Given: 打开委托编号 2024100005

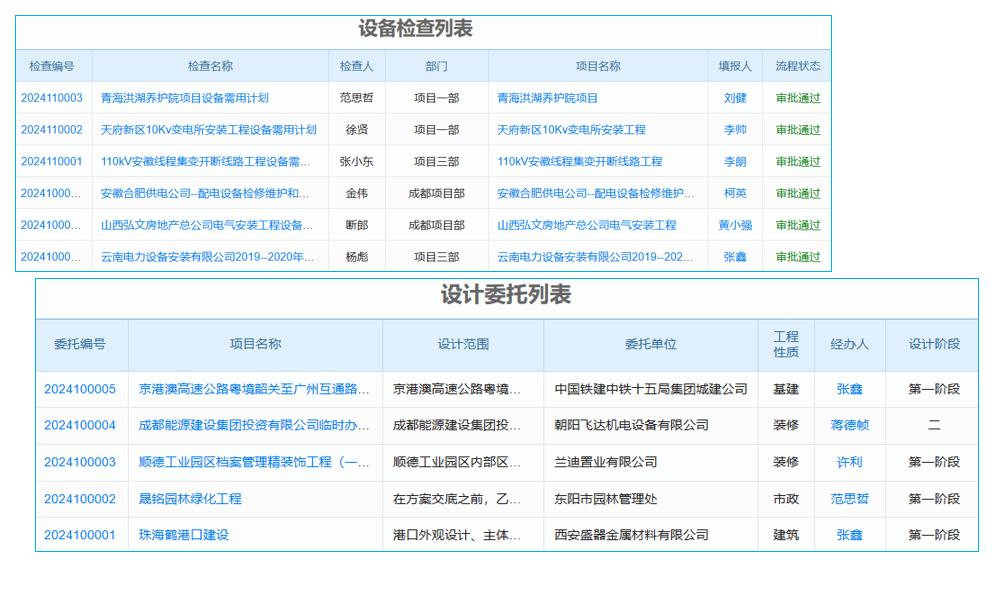Looking at the screenshot, I should (x=84, y=388).
